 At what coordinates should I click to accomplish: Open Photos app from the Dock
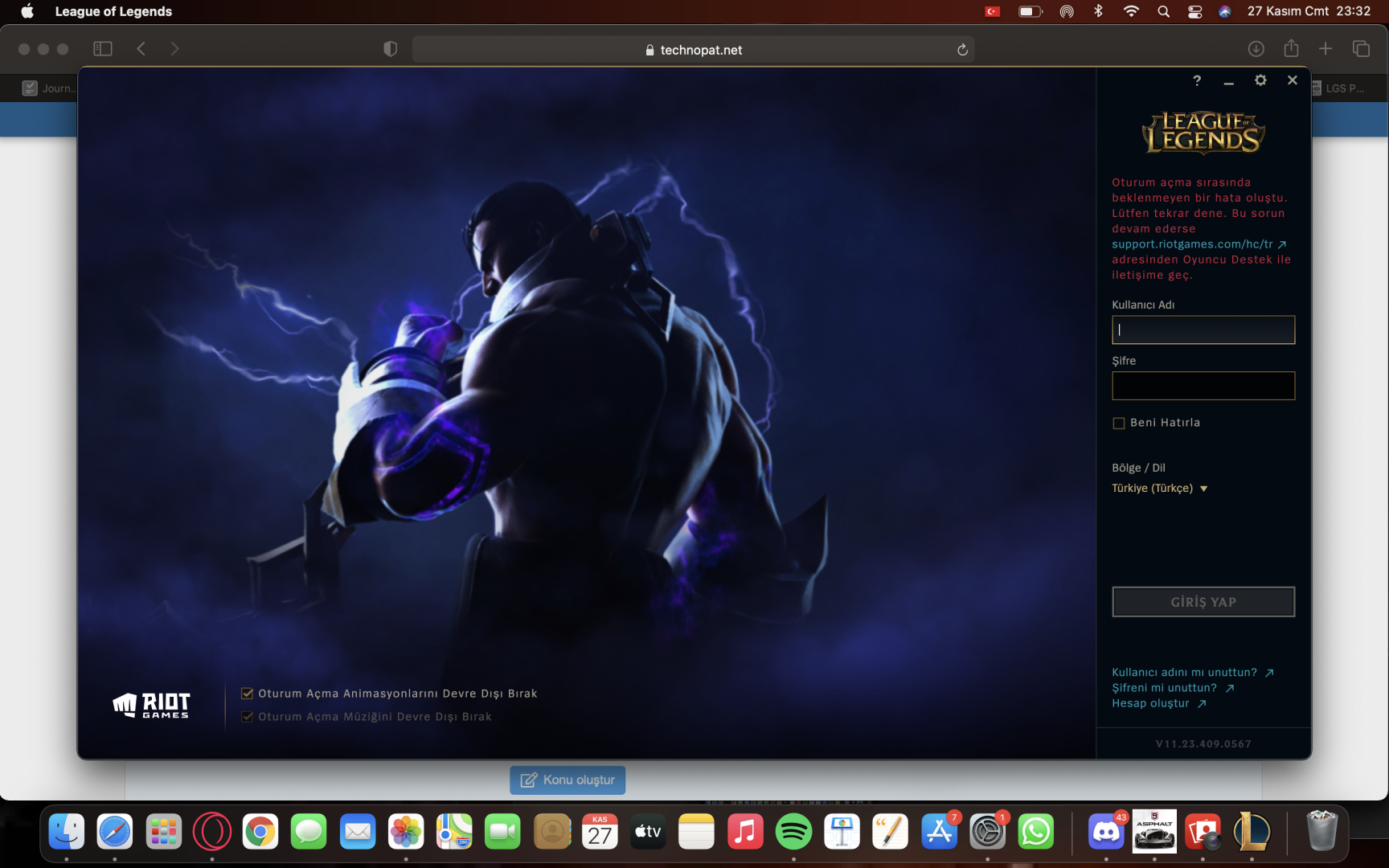(406, 832)
